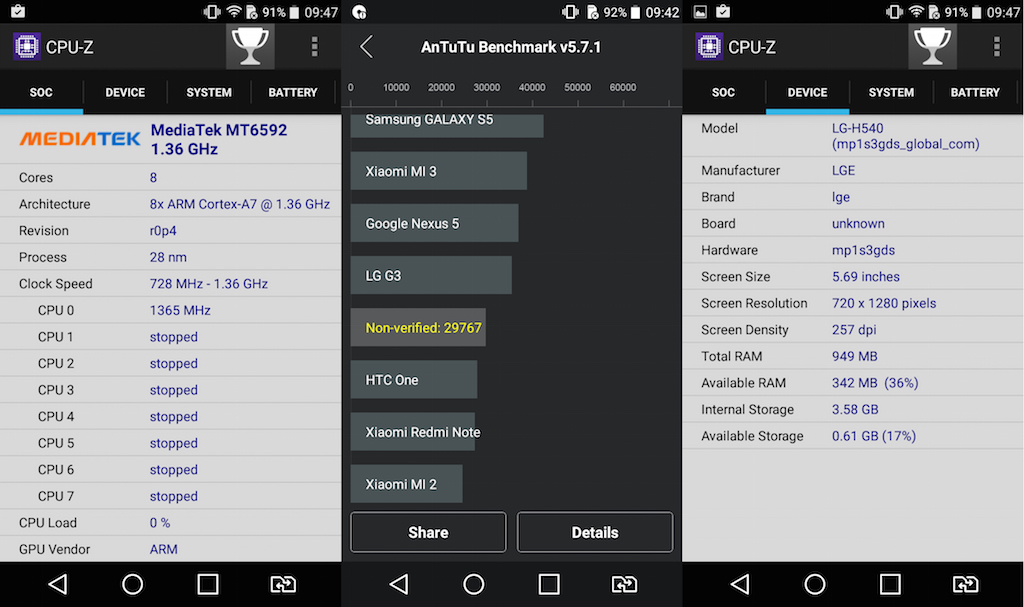Tap recent apps square in AnTuTu screen

tap(549, 583)
